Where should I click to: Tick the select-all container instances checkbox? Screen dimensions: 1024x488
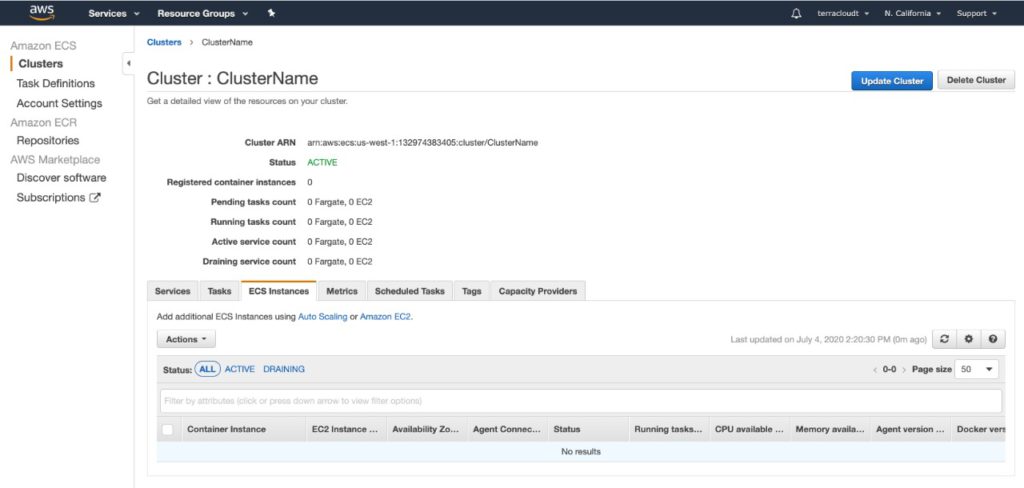[168, 430]
